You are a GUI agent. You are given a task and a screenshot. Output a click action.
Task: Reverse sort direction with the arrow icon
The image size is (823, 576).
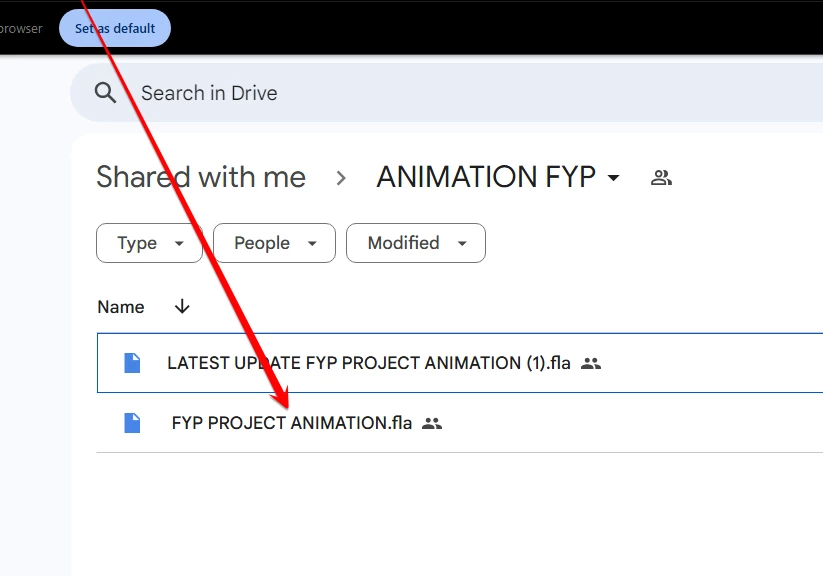tap(182, 306)
